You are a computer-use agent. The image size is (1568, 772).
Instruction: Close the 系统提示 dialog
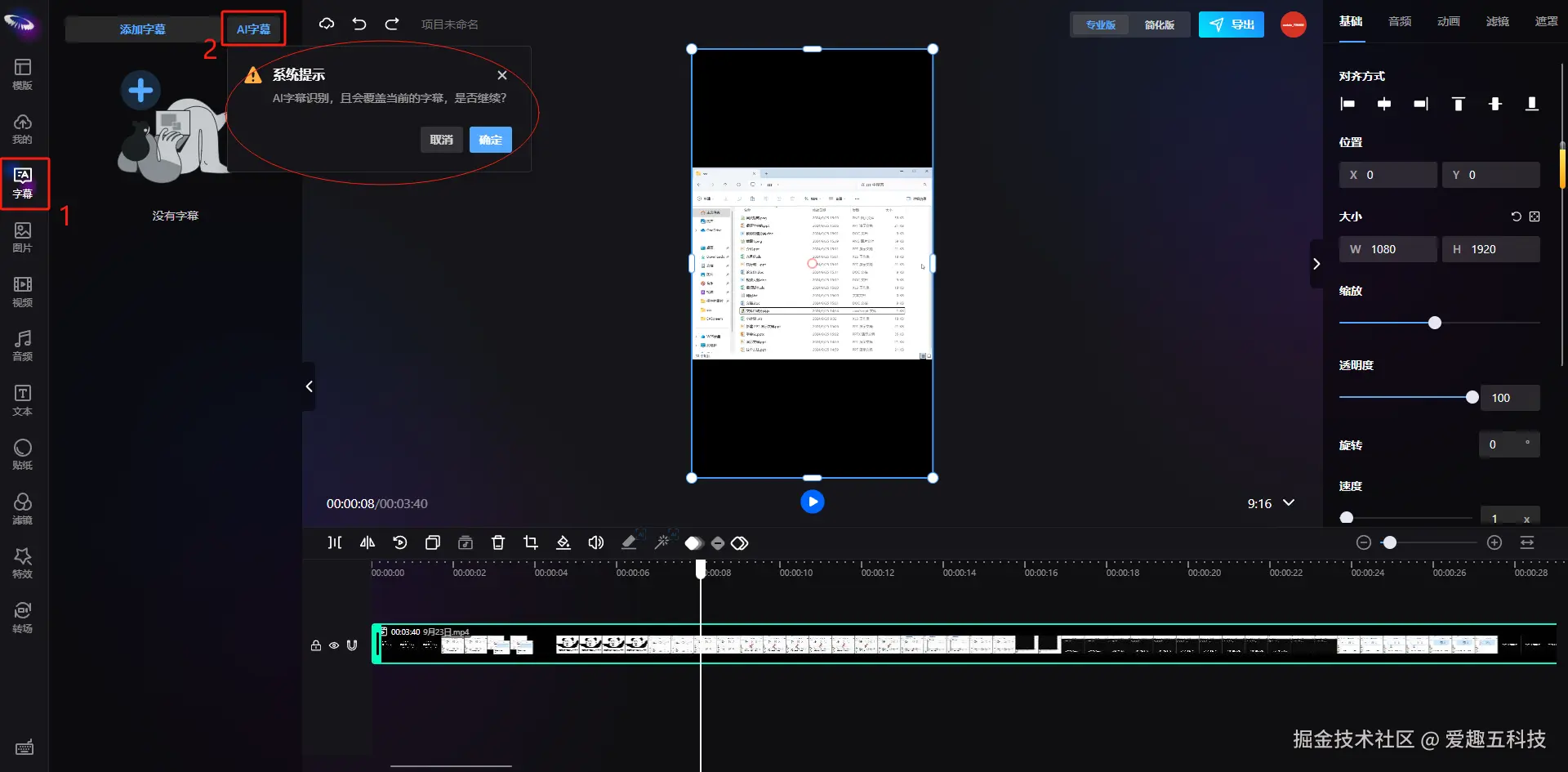(x=502, y=75)
